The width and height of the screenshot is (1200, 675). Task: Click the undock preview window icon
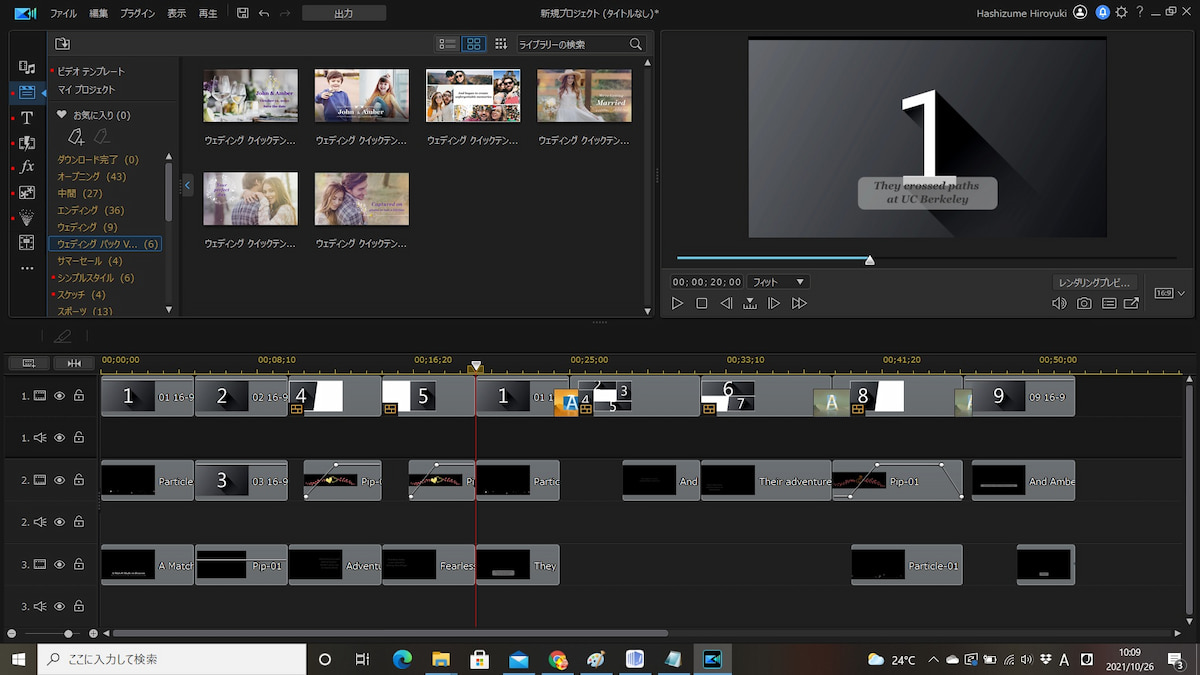1131,303
